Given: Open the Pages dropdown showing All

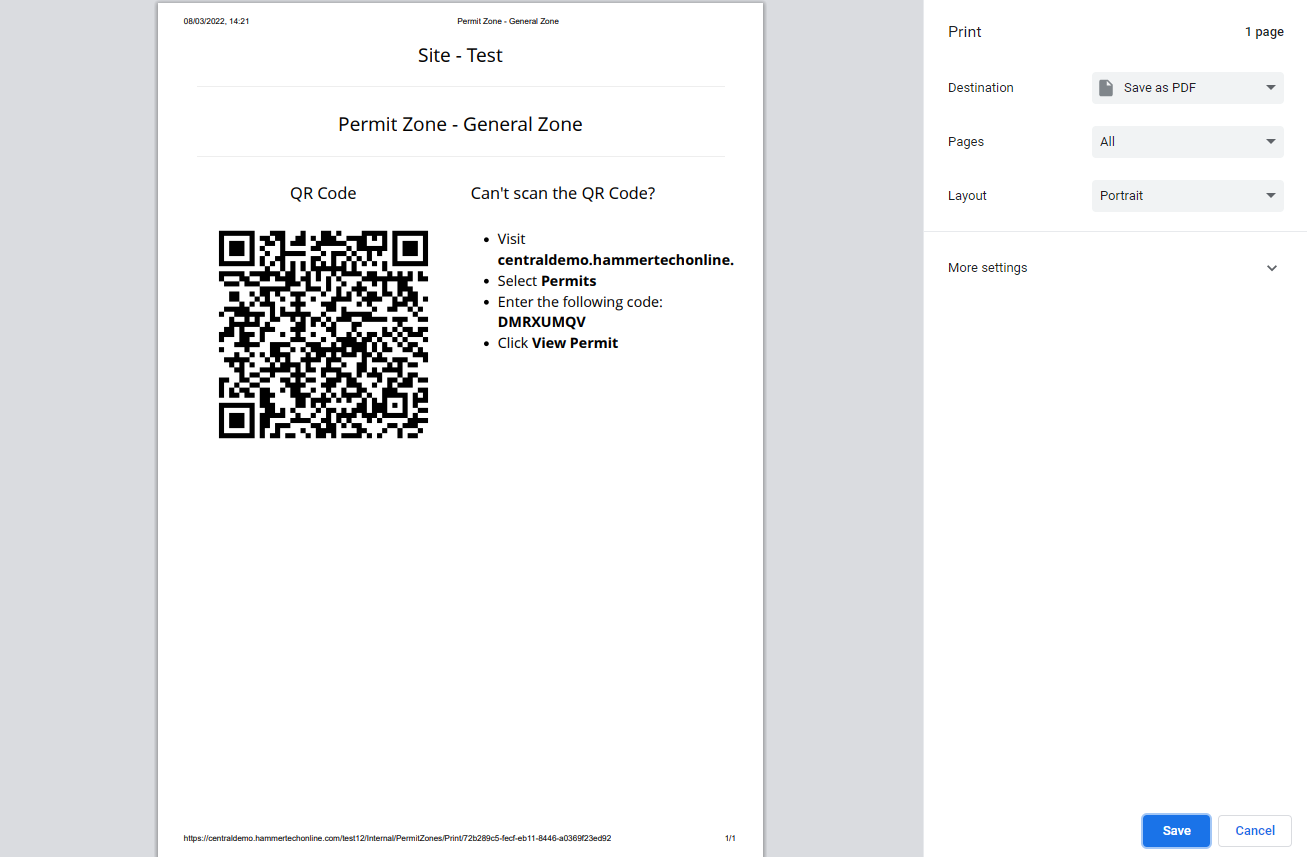Looking at the screenshot, I should (x=1187, y=142).
